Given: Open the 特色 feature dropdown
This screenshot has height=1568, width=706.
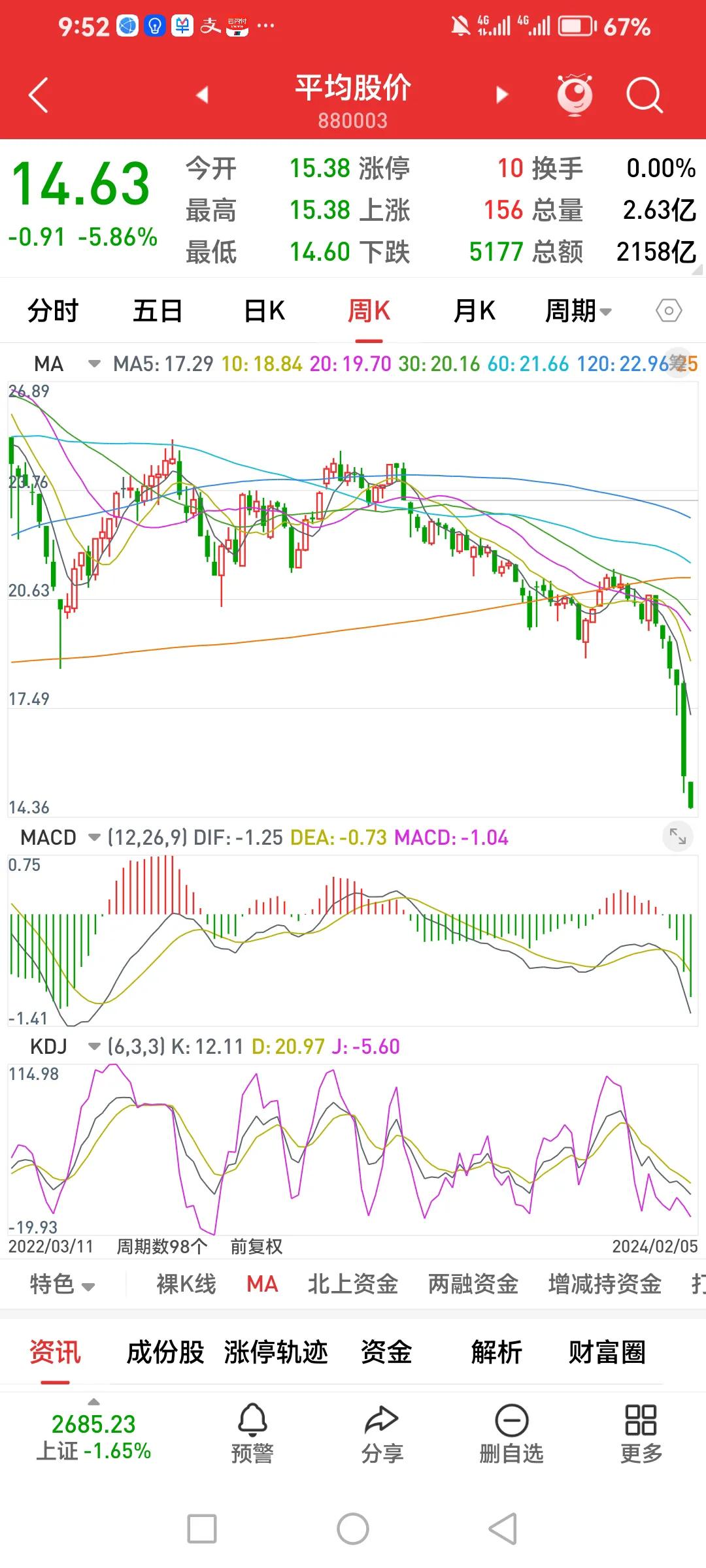Looking at the screenshot, I should click(63, 1284).
